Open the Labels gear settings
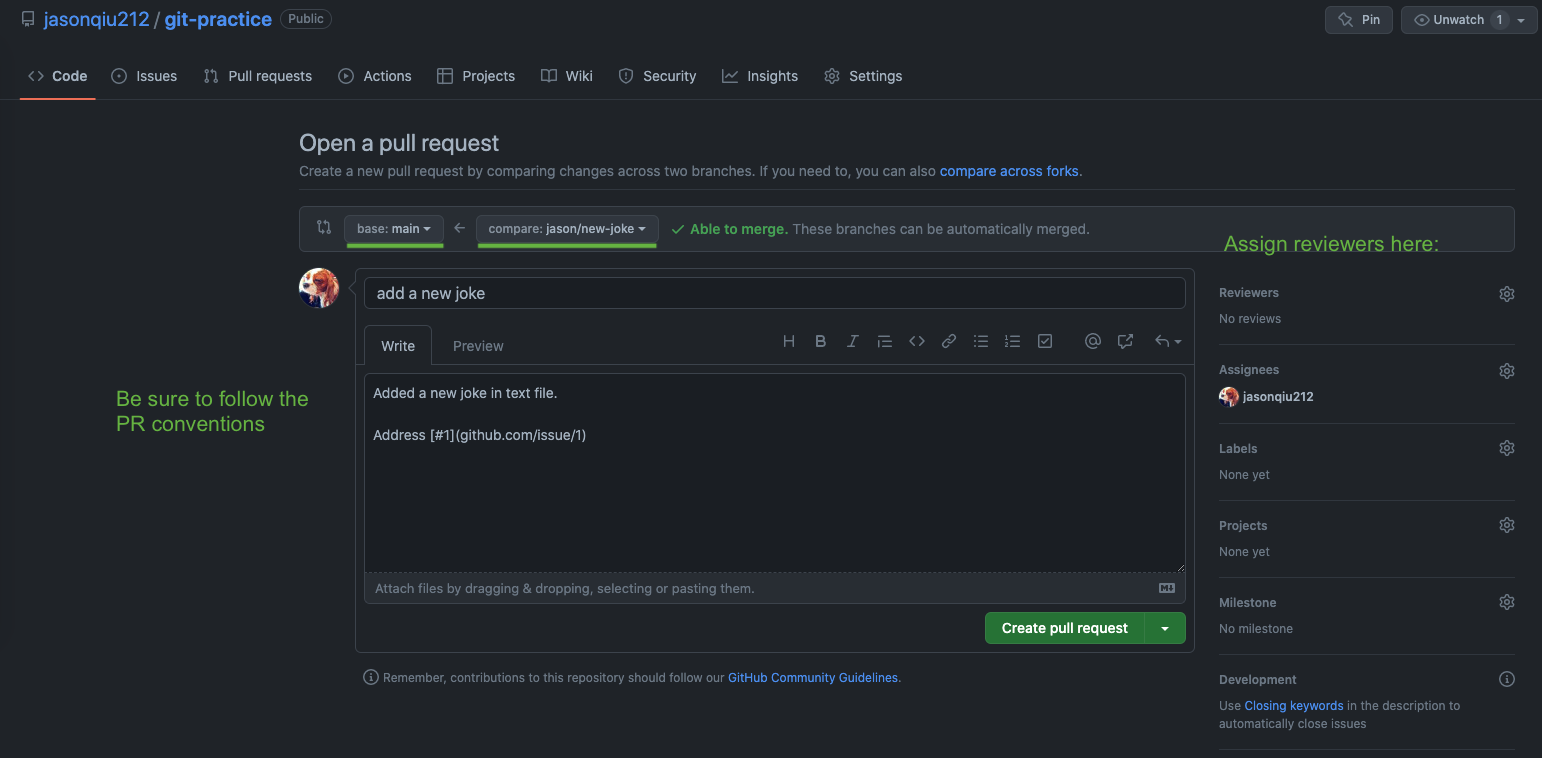 [1507, 448]
